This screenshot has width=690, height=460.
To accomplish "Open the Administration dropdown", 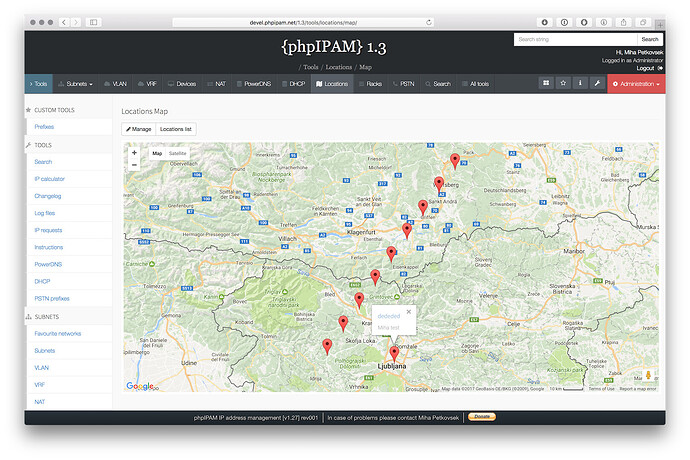I will 636,84.
